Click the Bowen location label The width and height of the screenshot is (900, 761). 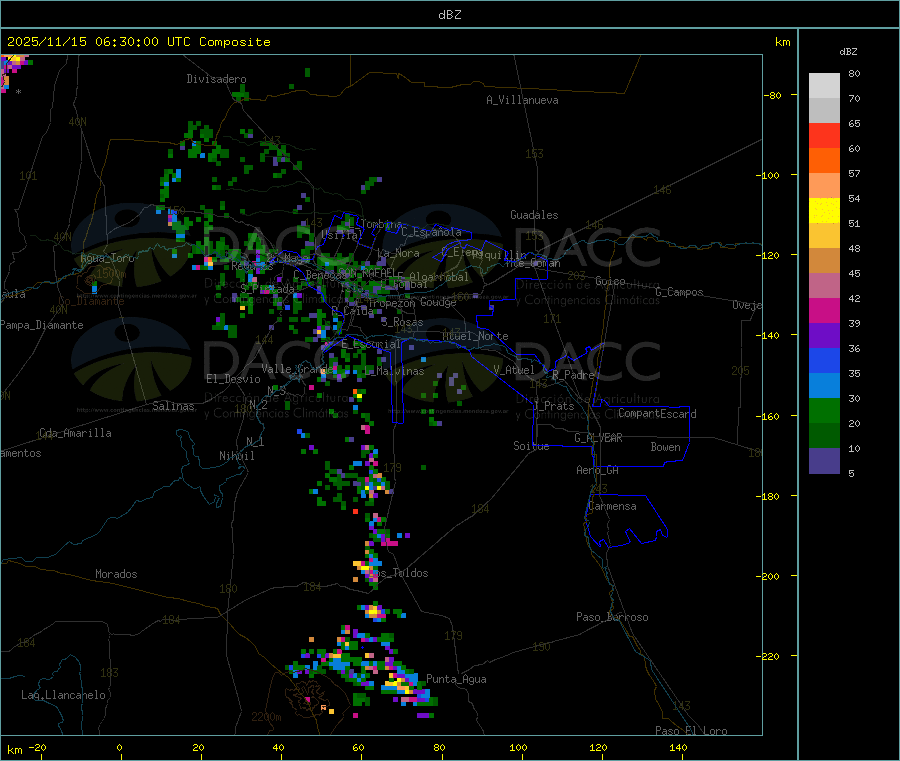pyautogui.click(x=665, y=446)
